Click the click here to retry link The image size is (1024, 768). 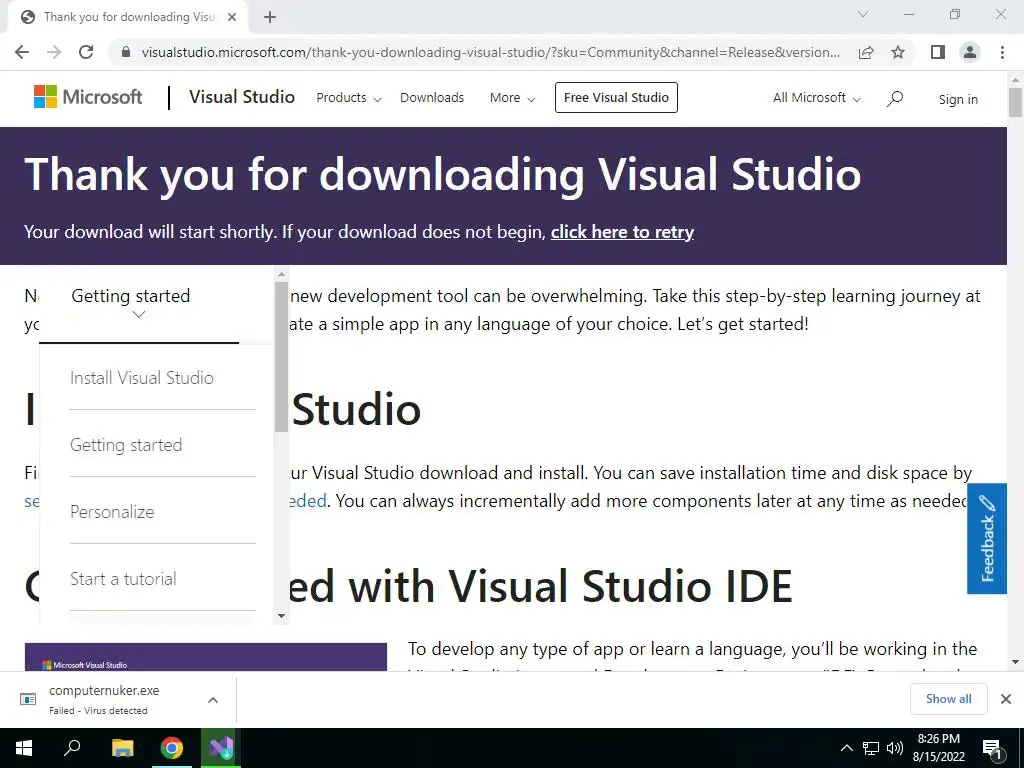click(622, 232)
